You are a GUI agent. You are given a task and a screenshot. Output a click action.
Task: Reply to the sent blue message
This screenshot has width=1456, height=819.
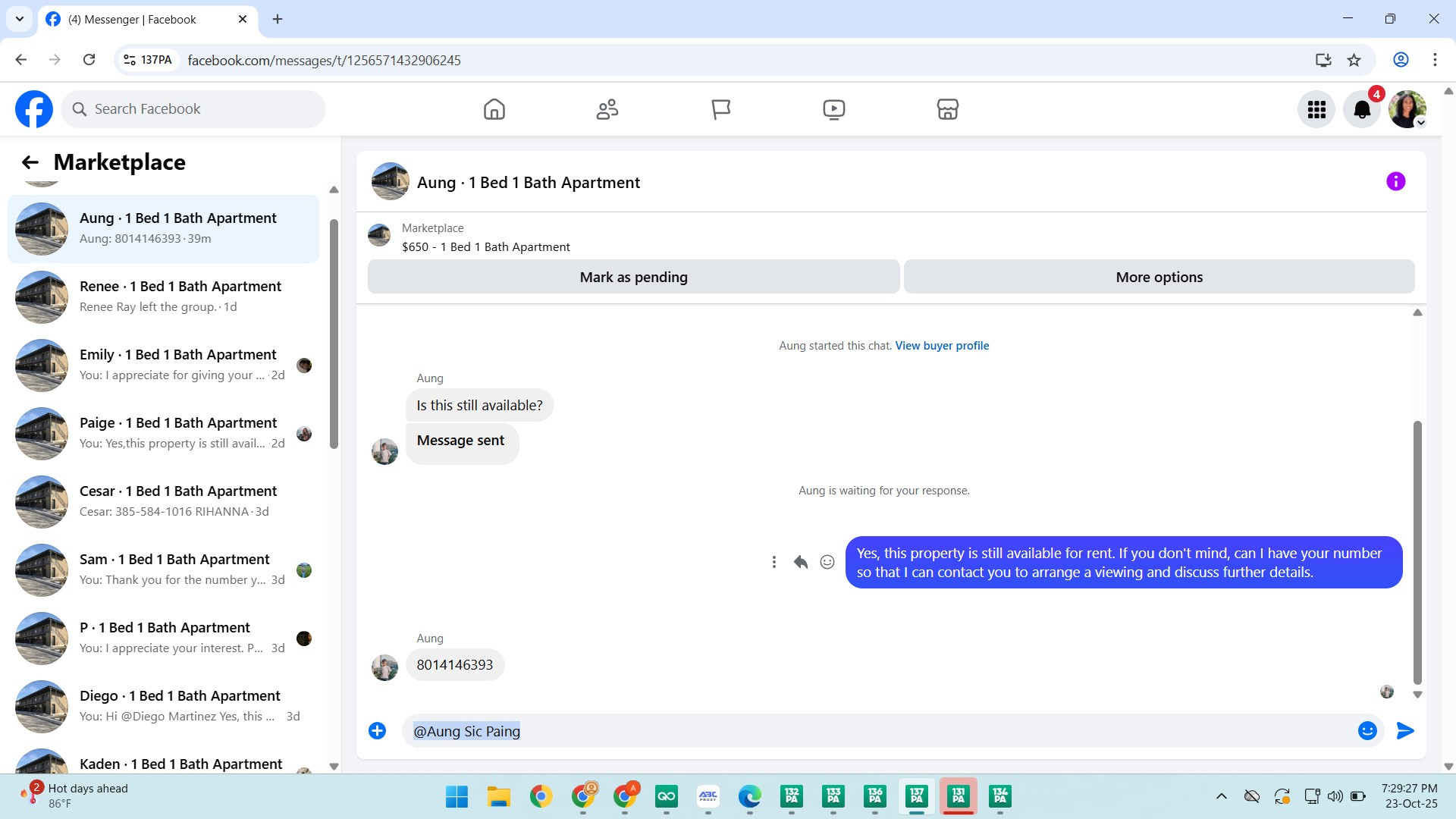[x=800, y=562]
